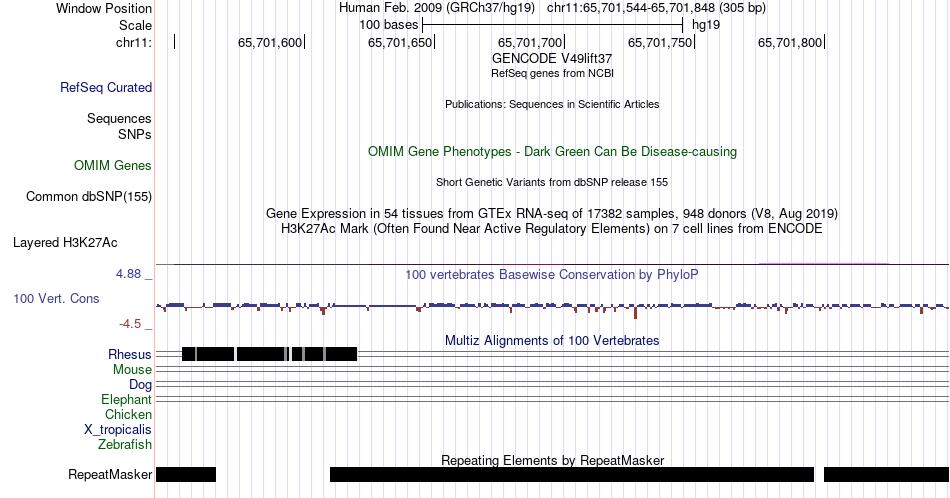Click the -4.5 PhyloP lower value
This screenshot has height=498, width=950.
130,324
